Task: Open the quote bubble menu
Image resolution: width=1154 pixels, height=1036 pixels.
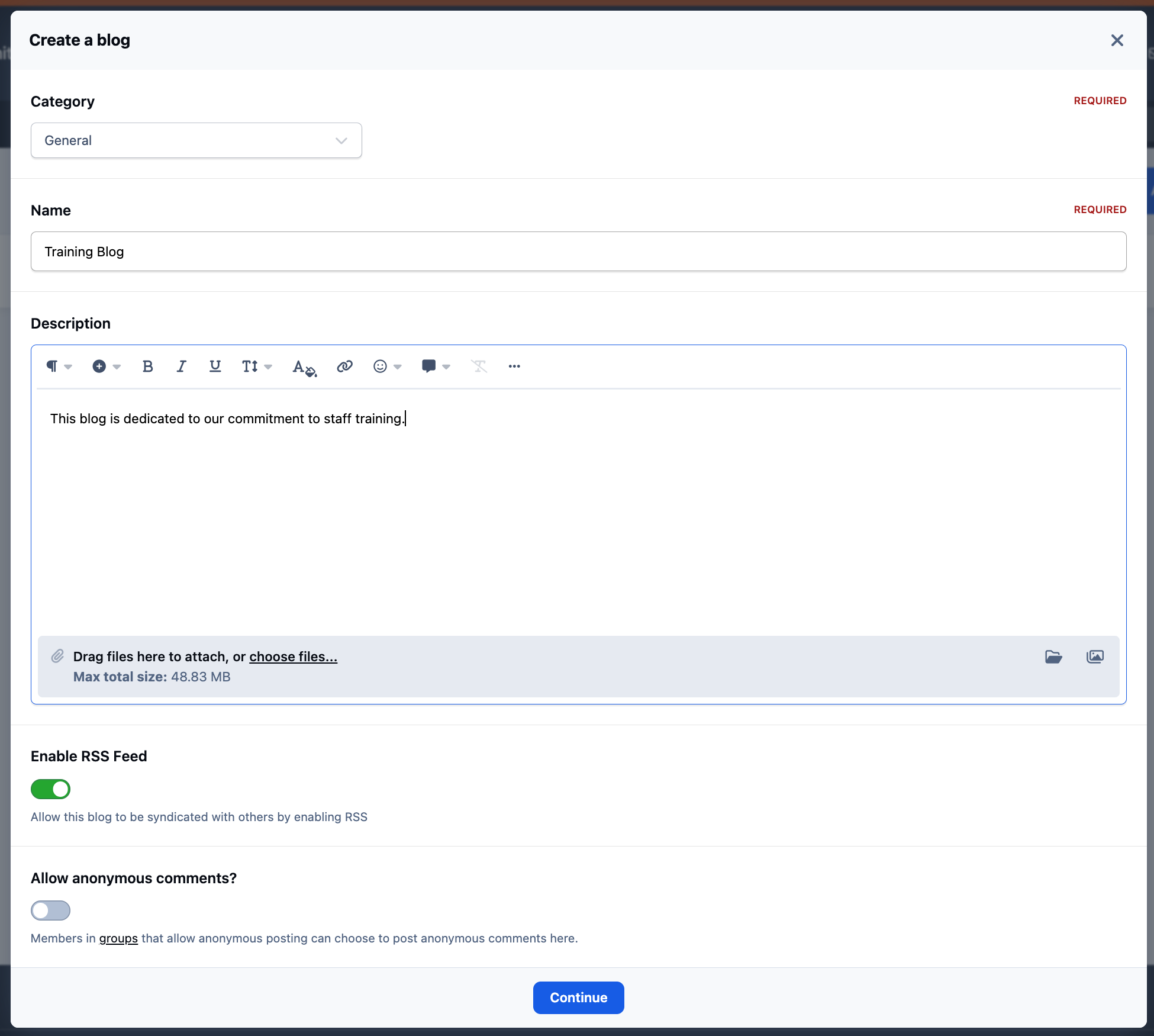Action: coord(436,366)
